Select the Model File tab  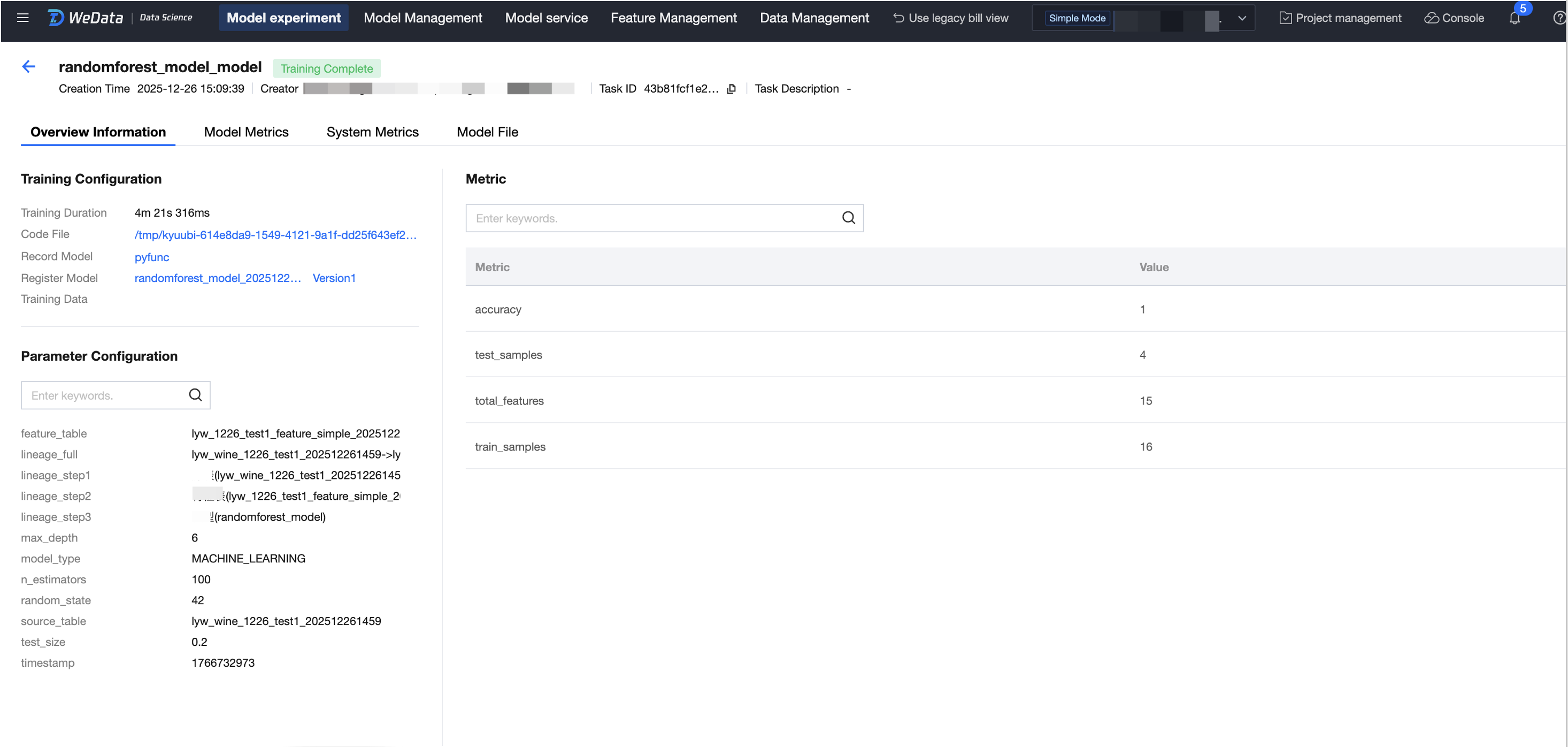click(487, 132)
